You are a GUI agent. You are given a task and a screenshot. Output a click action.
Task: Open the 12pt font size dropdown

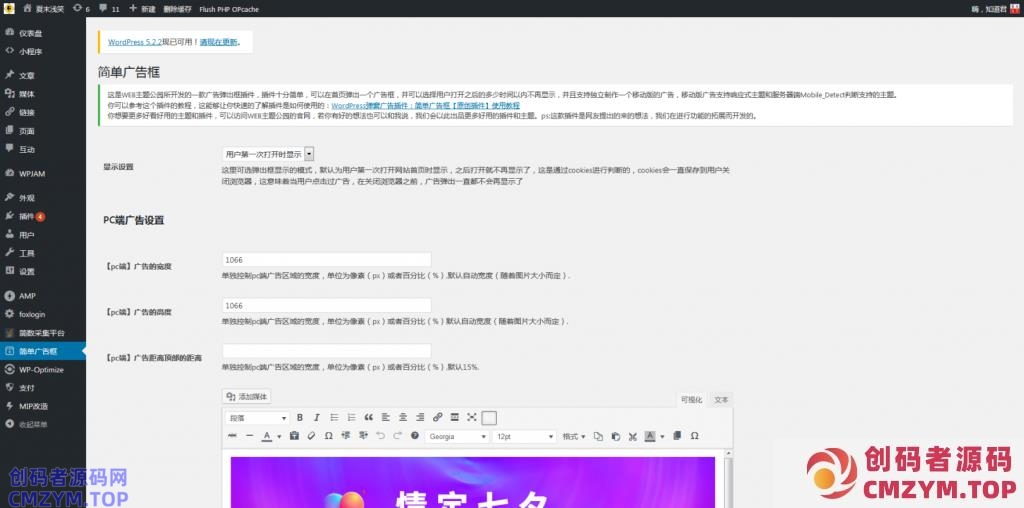click(x=524, y=436)
